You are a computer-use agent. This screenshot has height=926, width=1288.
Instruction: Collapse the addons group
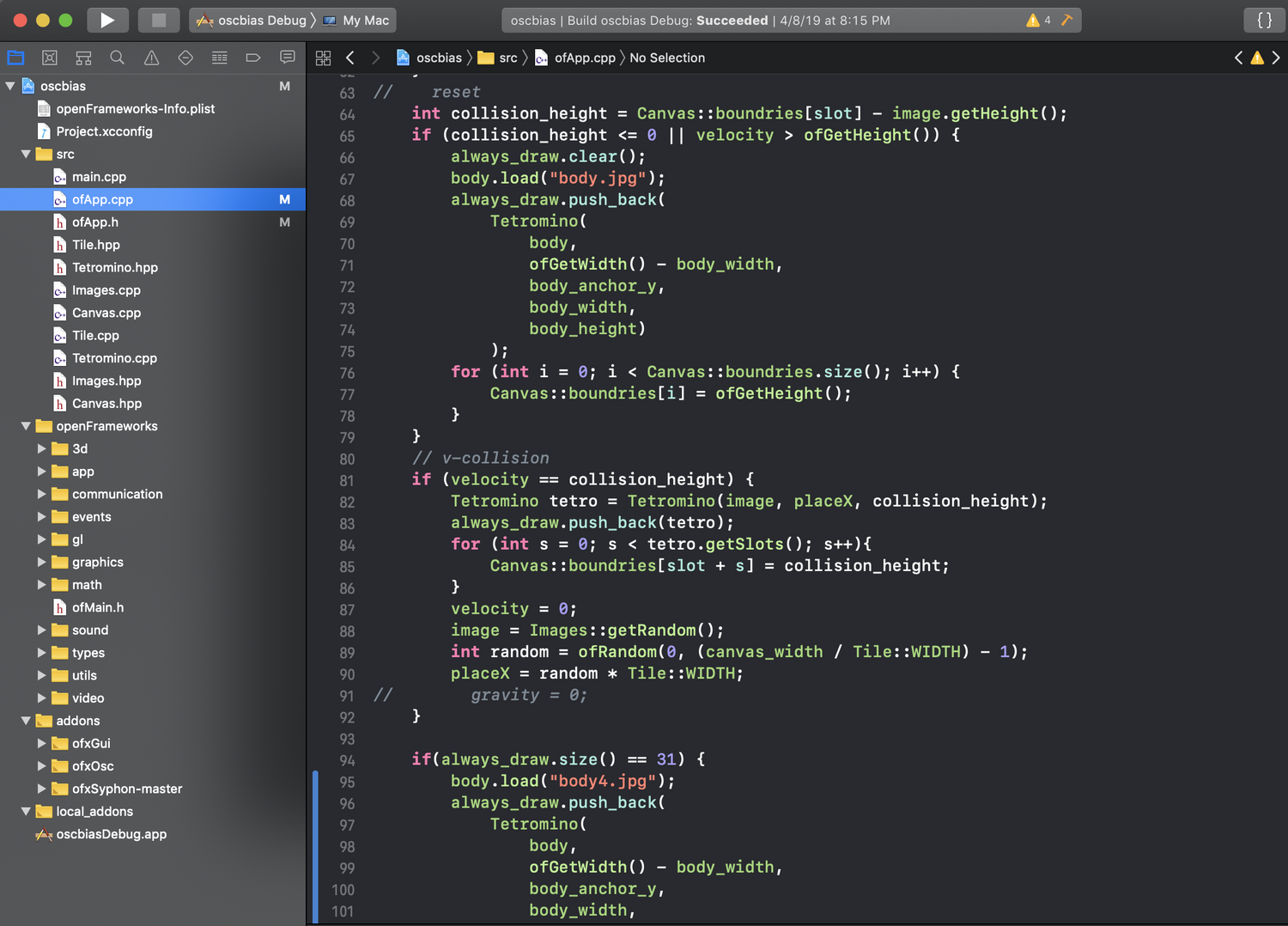click(26, 721)
